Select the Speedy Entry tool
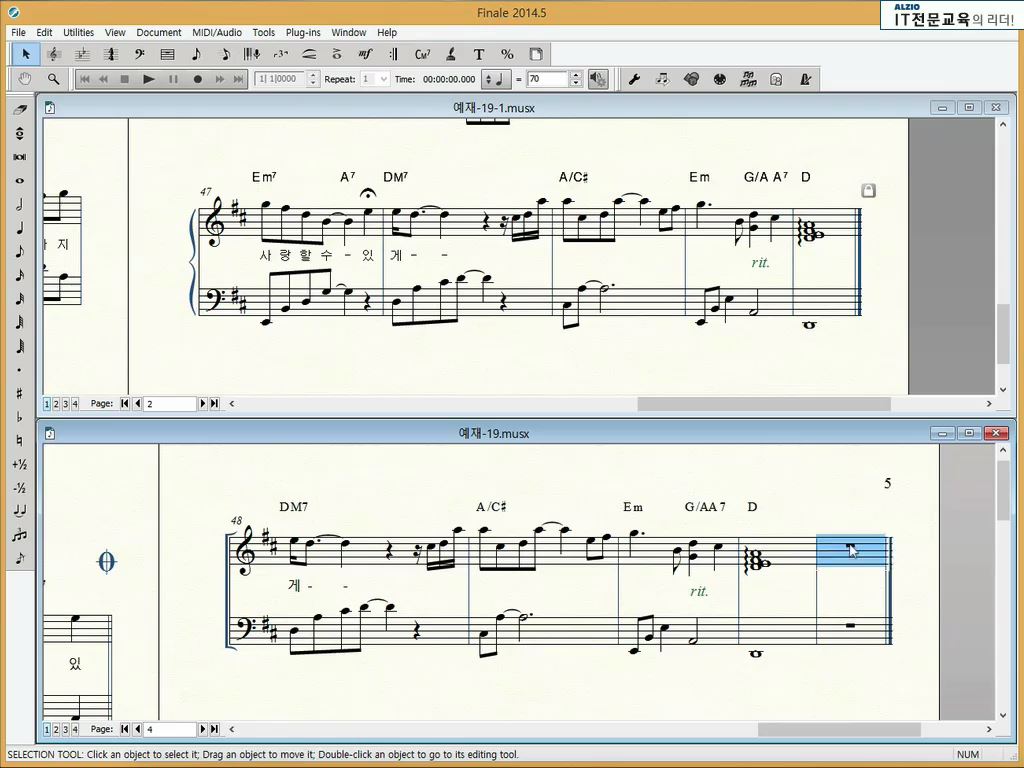The width and height of the screenshot is (1024, 768). 224,54
